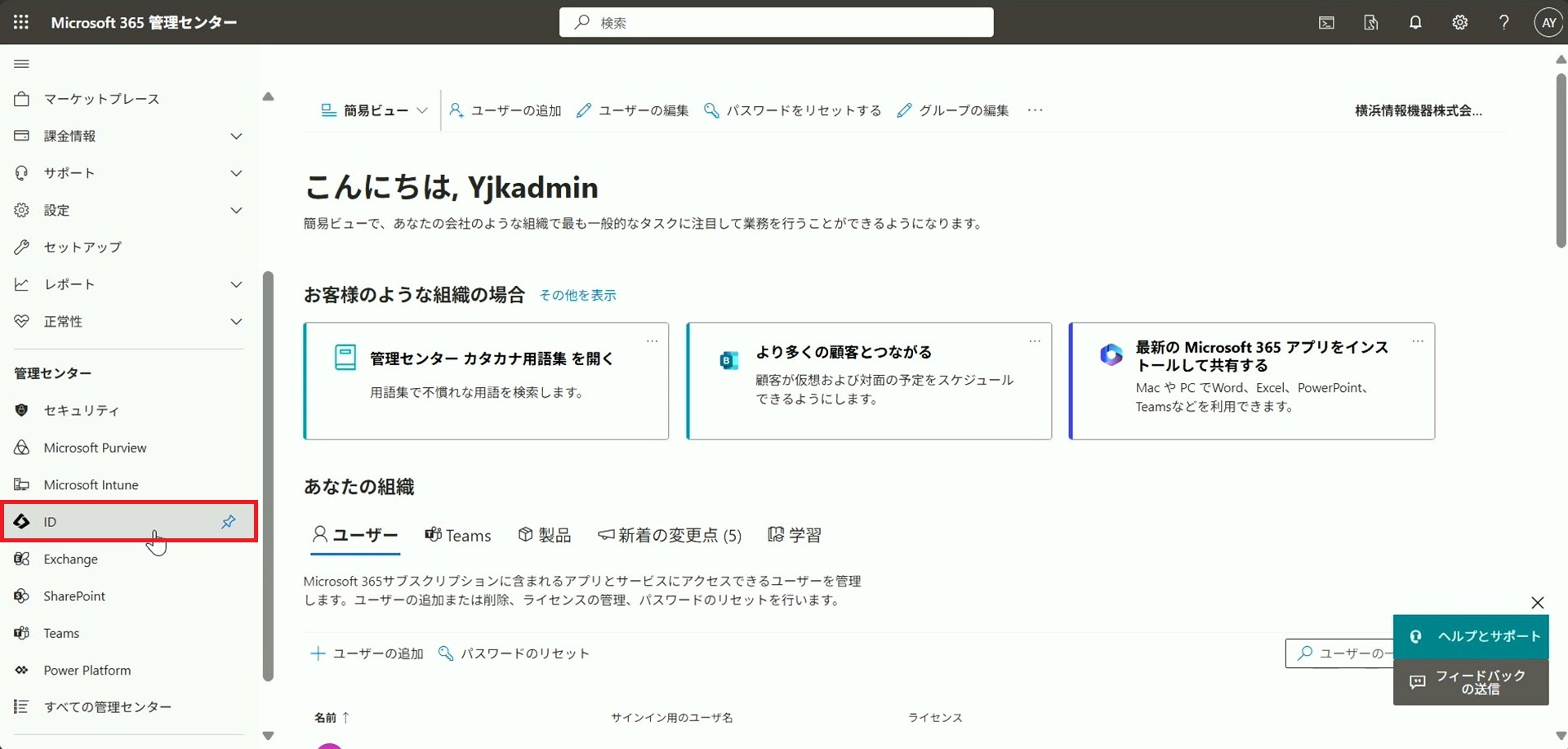
Task: Open the 簡易ビュー view dropdown
Action: 374,110
